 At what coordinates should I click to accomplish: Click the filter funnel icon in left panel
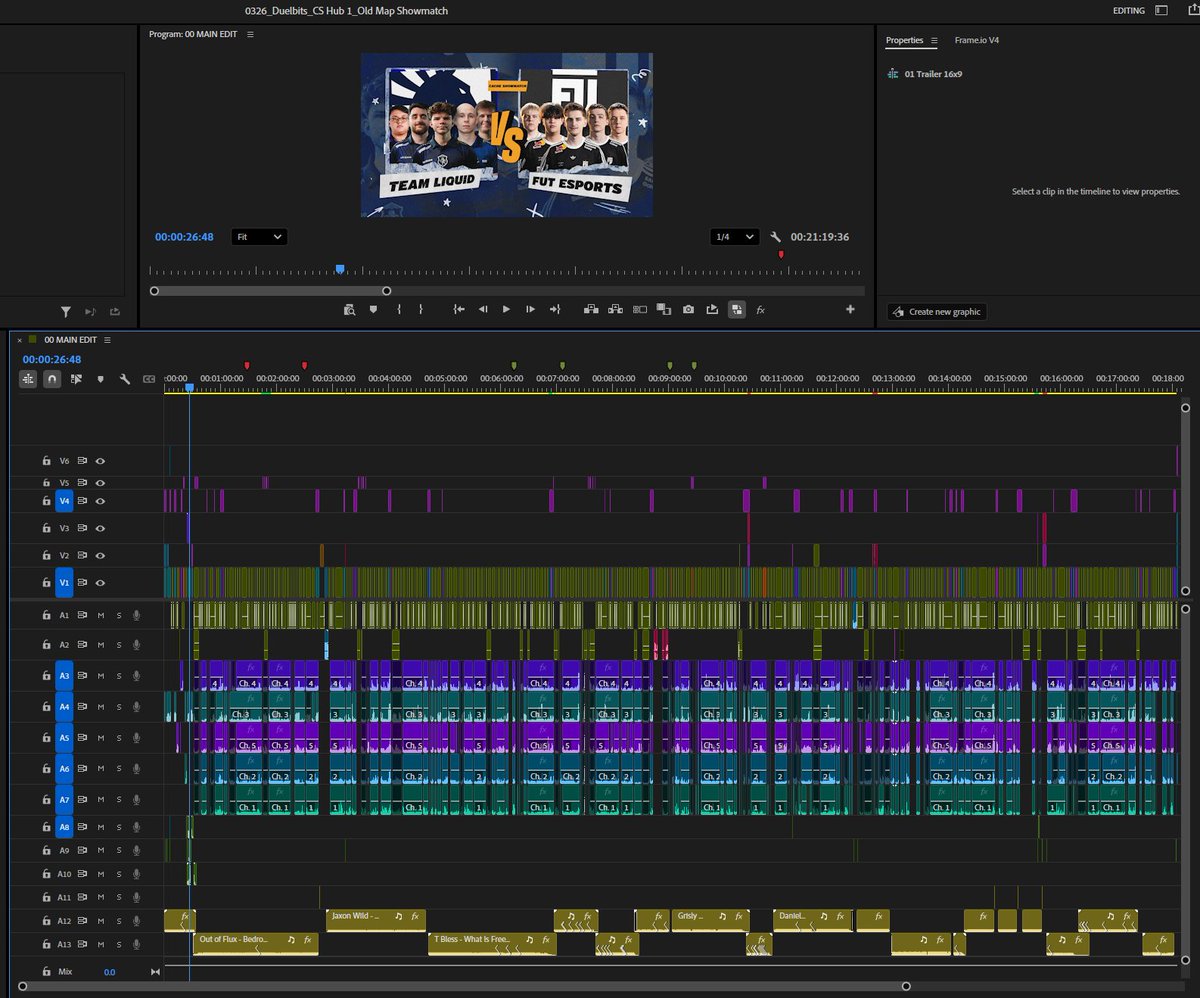coord(66,312)
